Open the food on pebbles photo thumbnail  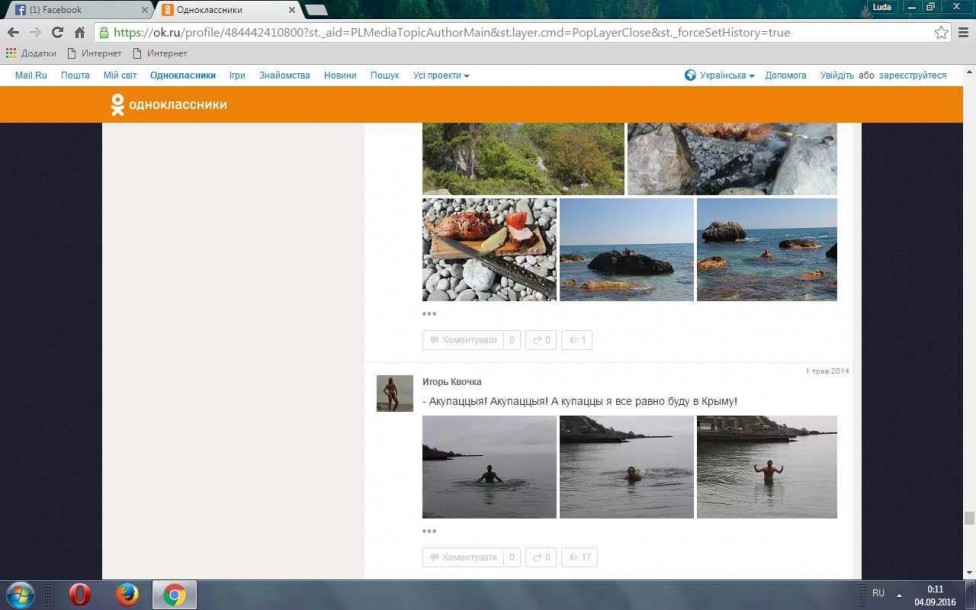[489, 249]
